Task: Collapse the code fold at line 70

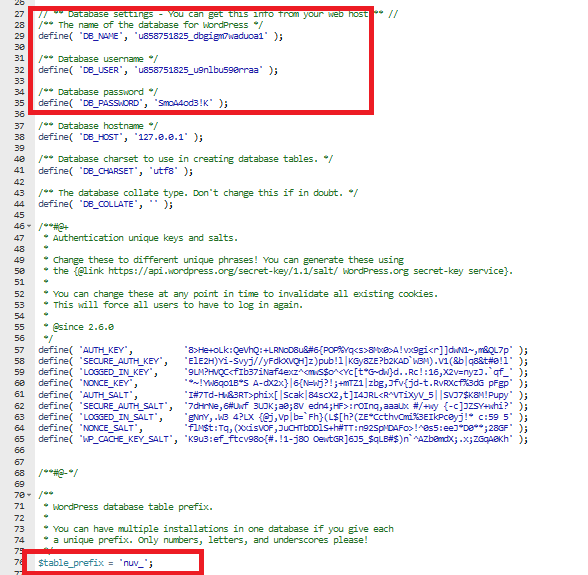Action: [29, 495]
